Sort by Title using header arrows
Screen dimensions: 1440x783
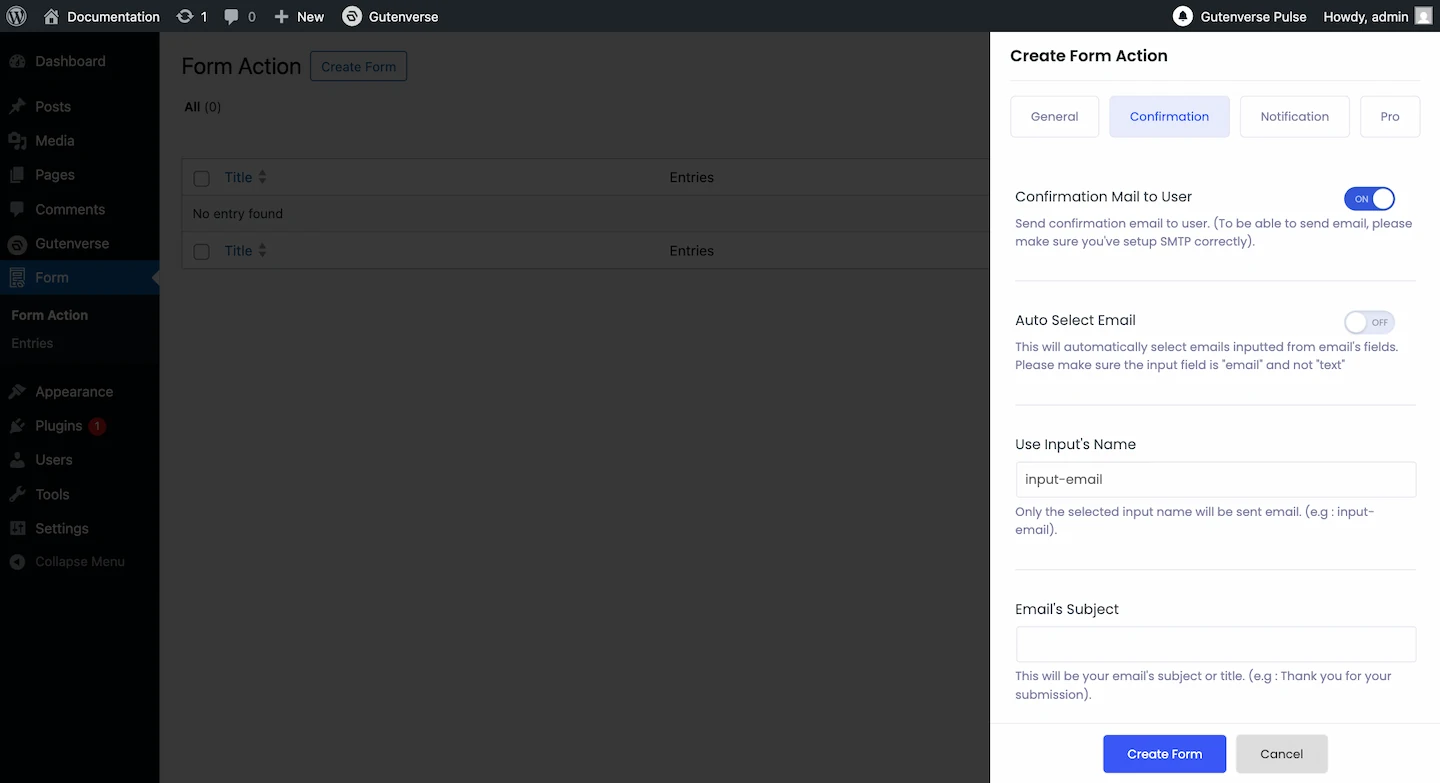pyautogui.click(x=262, y=177)
